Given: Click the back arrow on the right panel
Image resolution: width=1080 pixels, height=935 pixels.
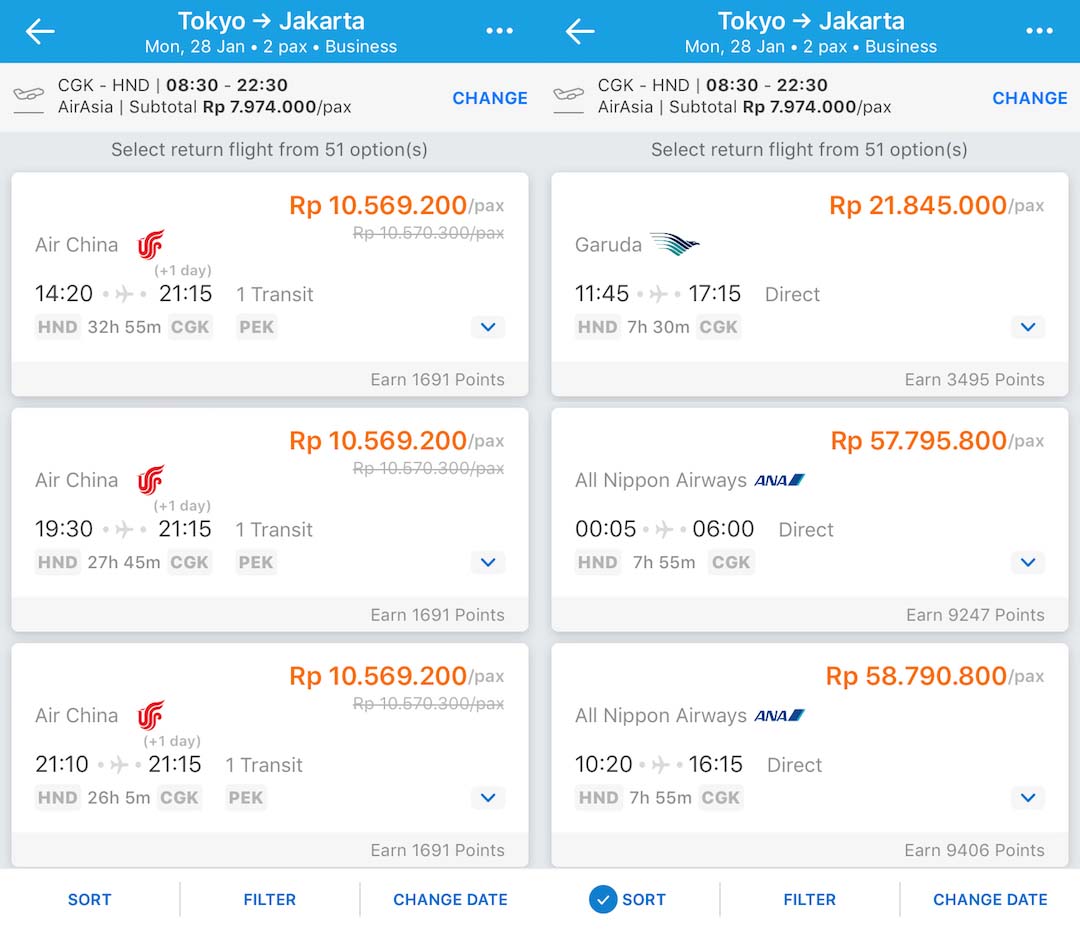Looking at the screenshot, I should click(580, 31).
